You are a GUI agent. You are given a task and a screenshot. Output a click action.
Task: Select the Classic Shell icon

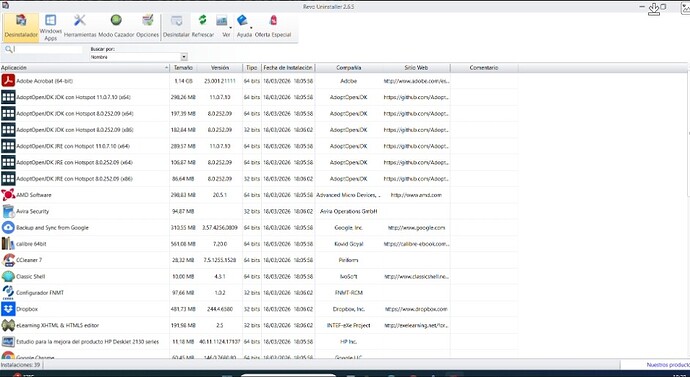(x=8, y=276)
